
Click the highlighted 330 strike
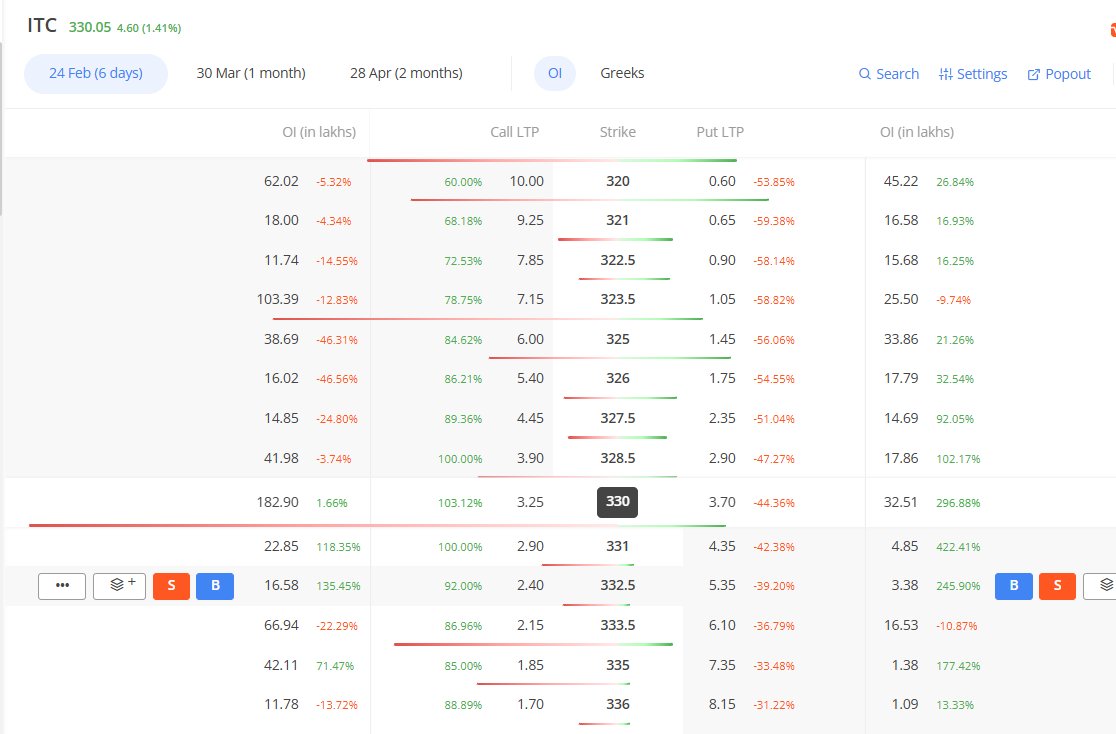tap(618, 502)
